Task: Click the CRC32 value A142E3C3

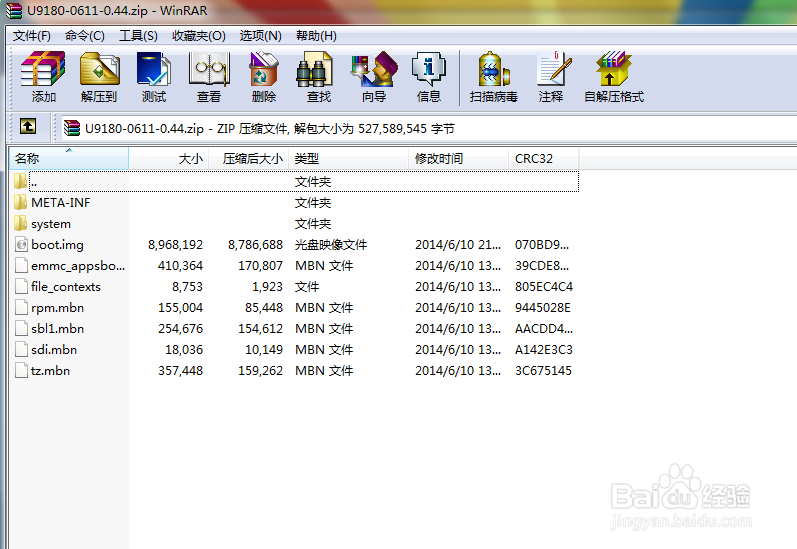Action: click(x=544, y=350)
